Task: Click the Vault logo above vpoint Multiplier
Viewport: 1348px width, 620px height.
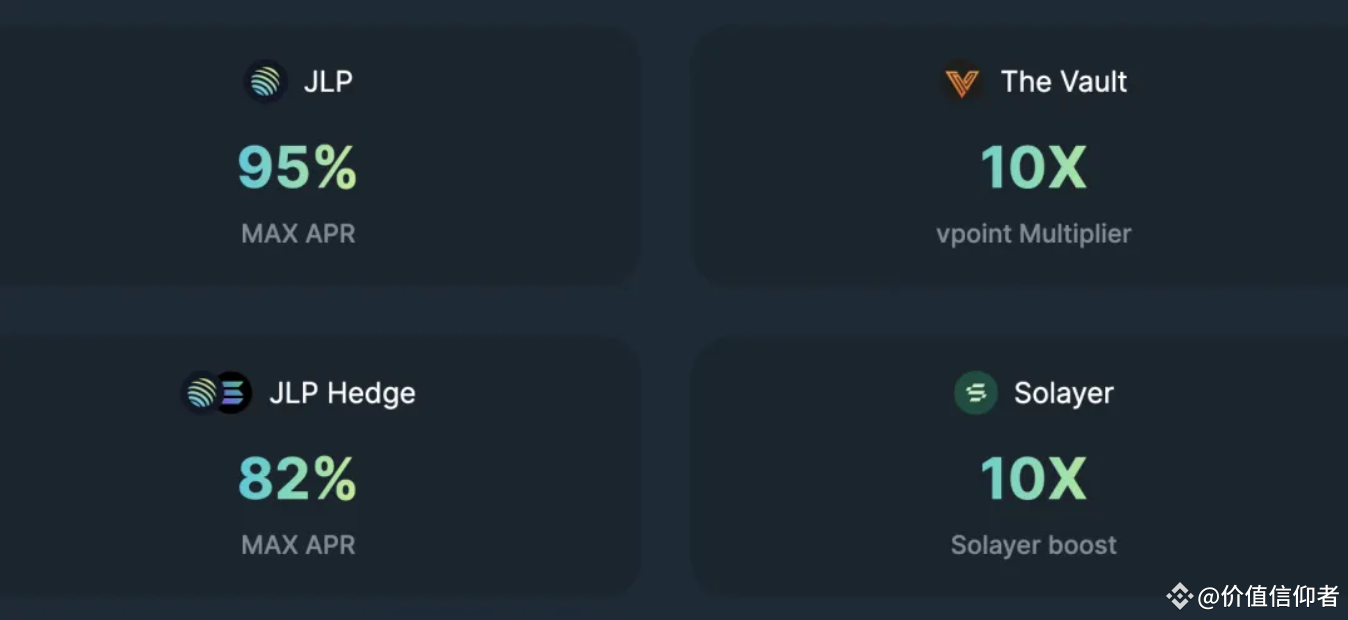Action: [962, 81]
